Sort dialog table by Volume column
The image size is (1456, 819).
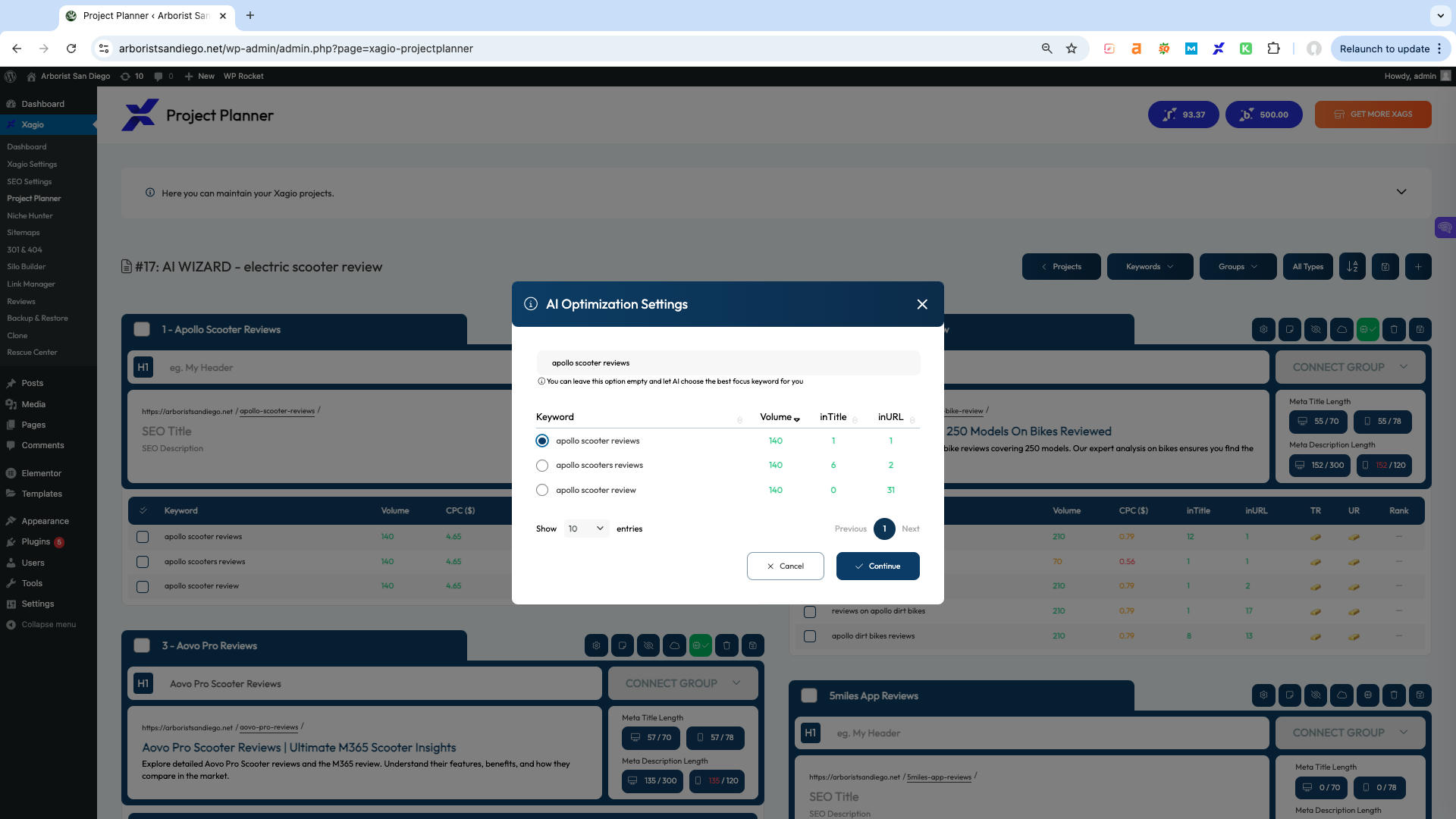pos(780,417)
